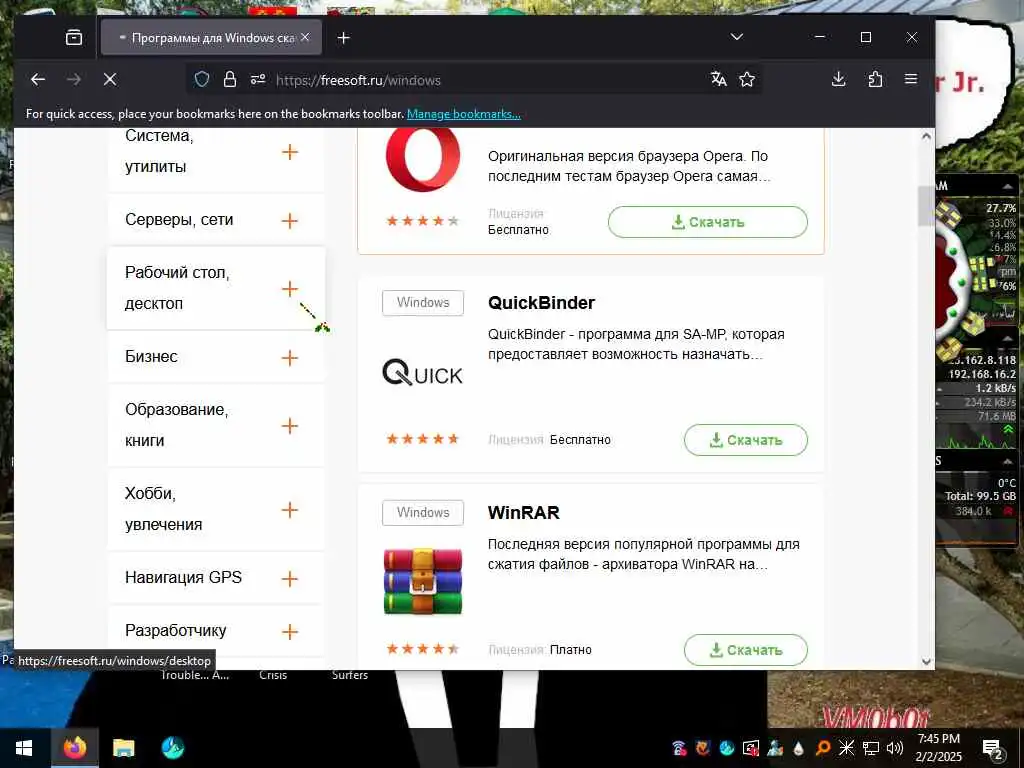Click the Windows tag on QuickBinder card

coord(423,303)
